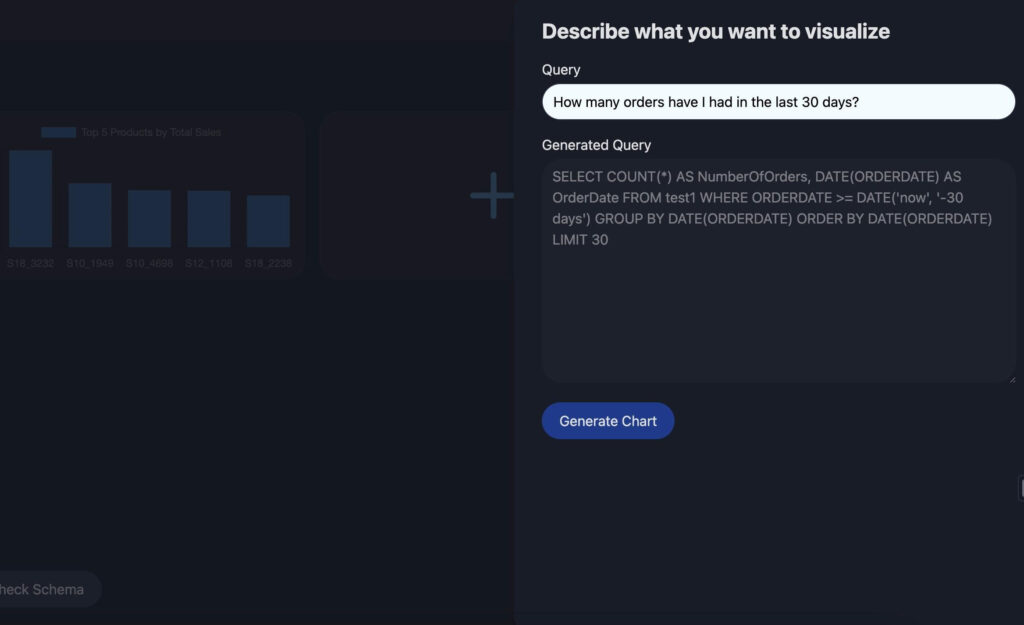Image resolution: width=1024 pixels, height=625 pixels.
Task: Click the Check Schema button
Action: coord(45,589)
